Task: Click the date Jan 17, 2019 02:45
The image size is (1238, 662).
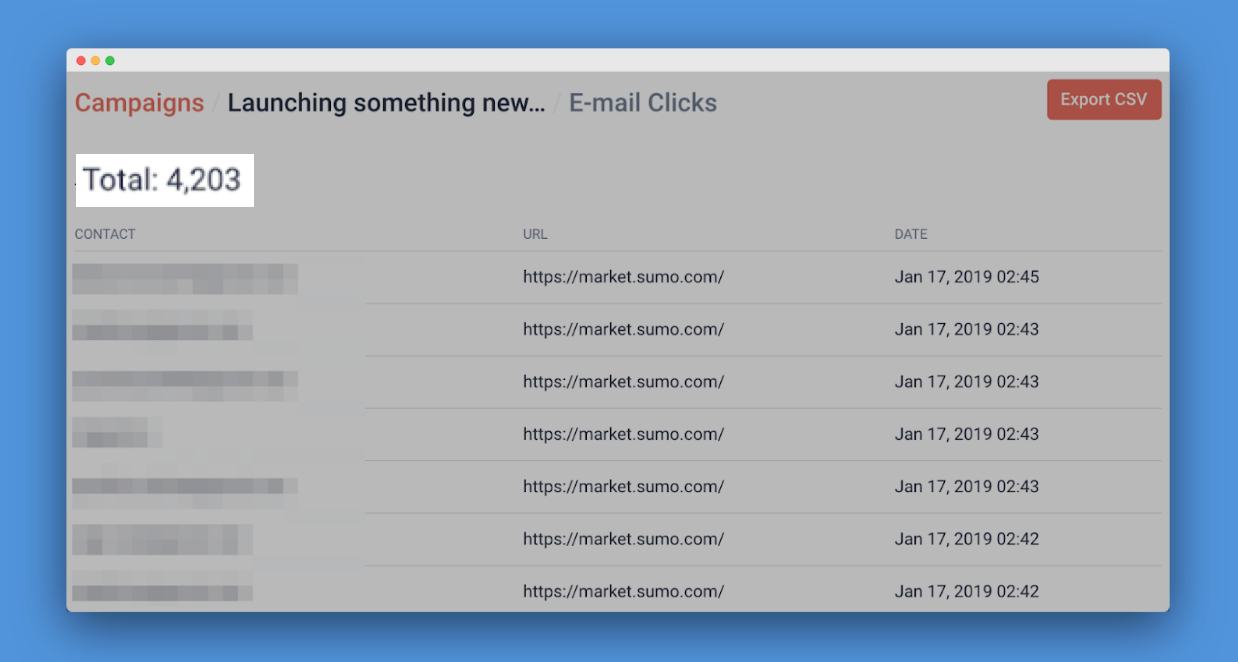Action: pyautogui.click(x=967, y=277)
